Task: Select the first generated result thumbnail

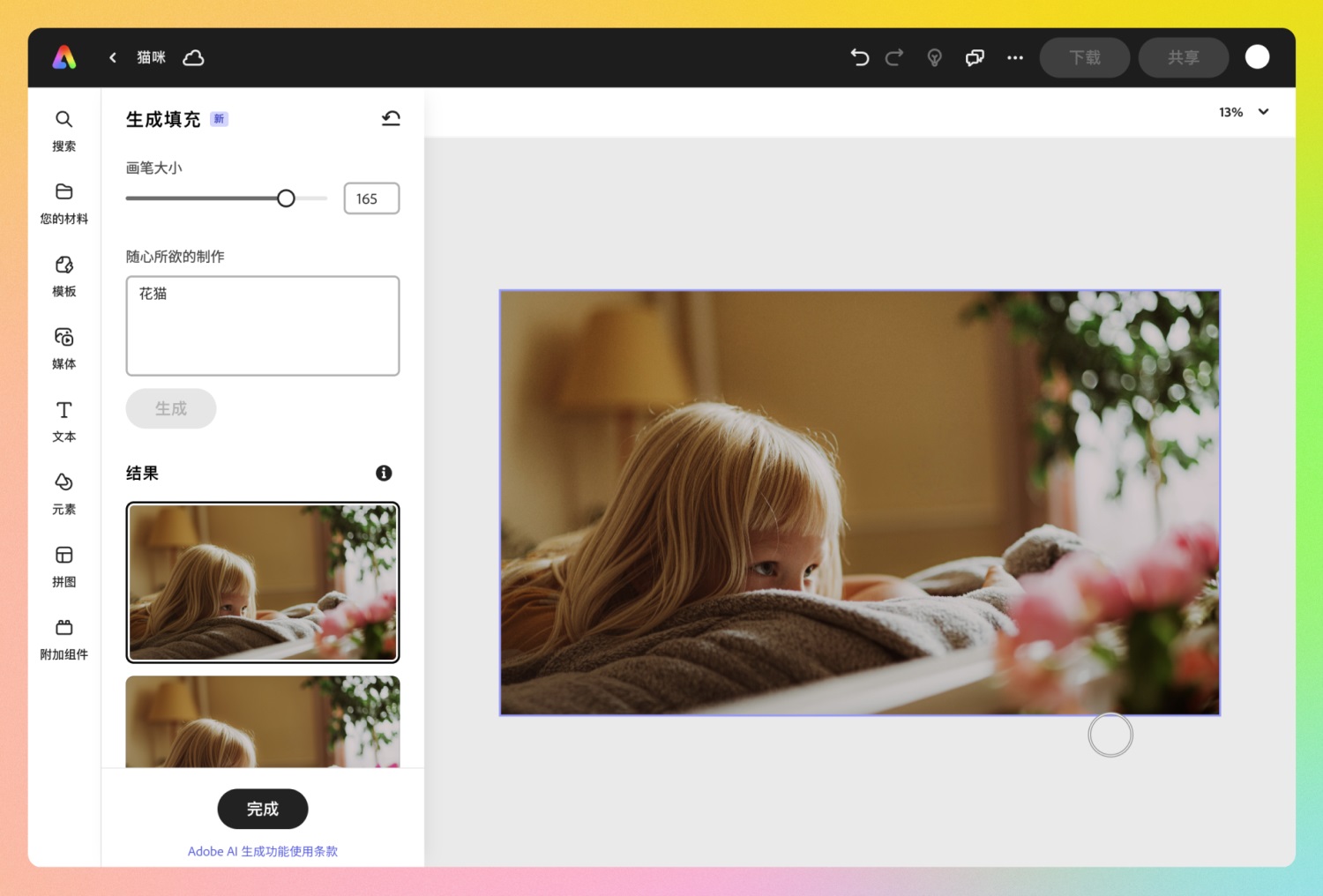Action: click(x=263, y=582)
